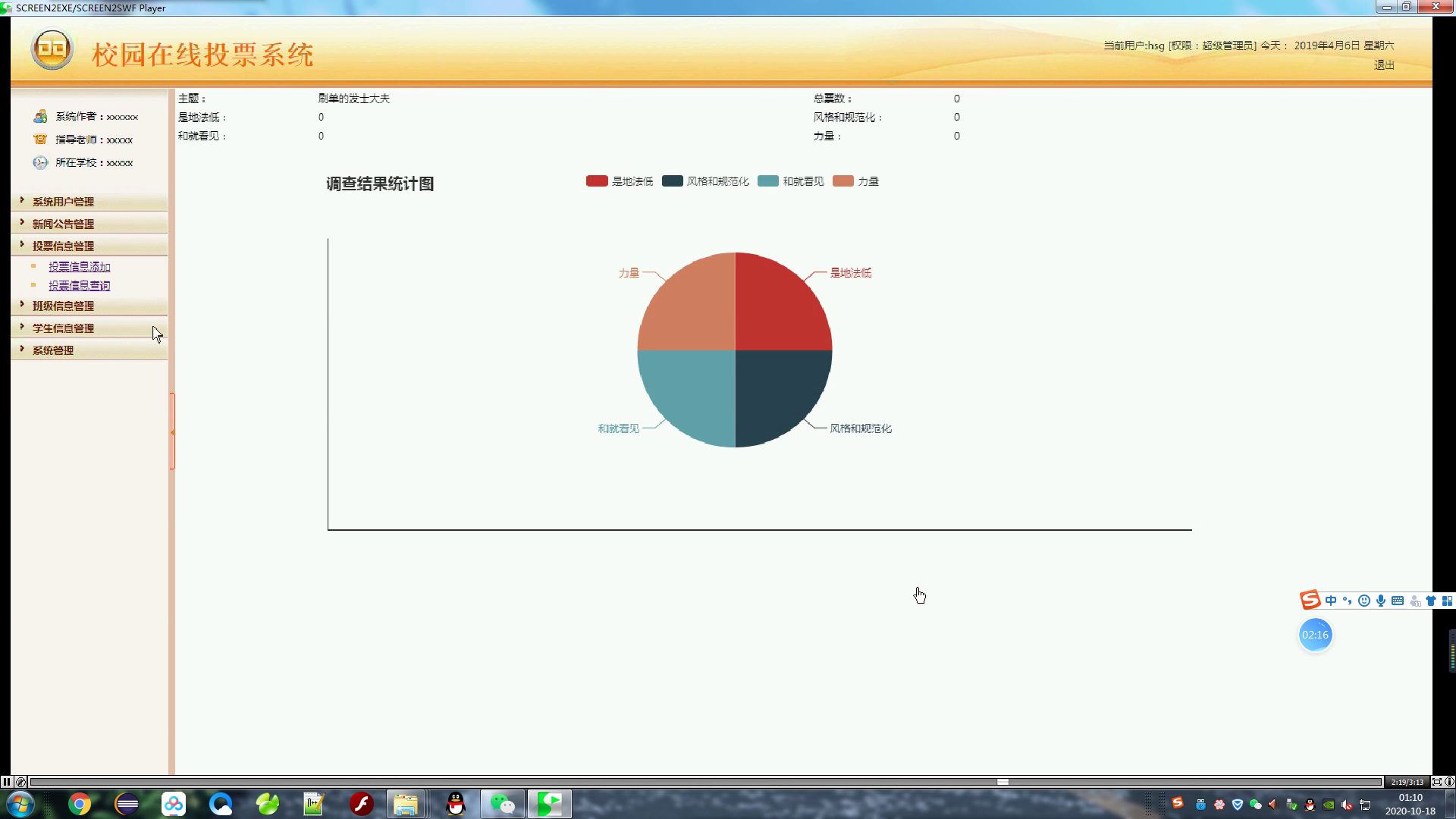
Task: Open Flash Player taskbar icon
Action: click(362, 804)
